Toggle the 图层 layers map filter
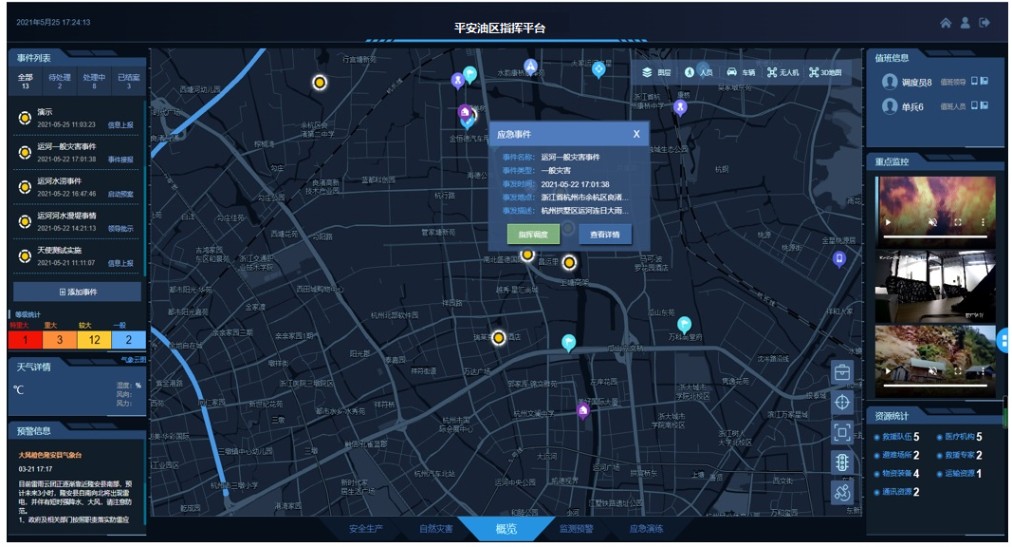 click(656, 72)
